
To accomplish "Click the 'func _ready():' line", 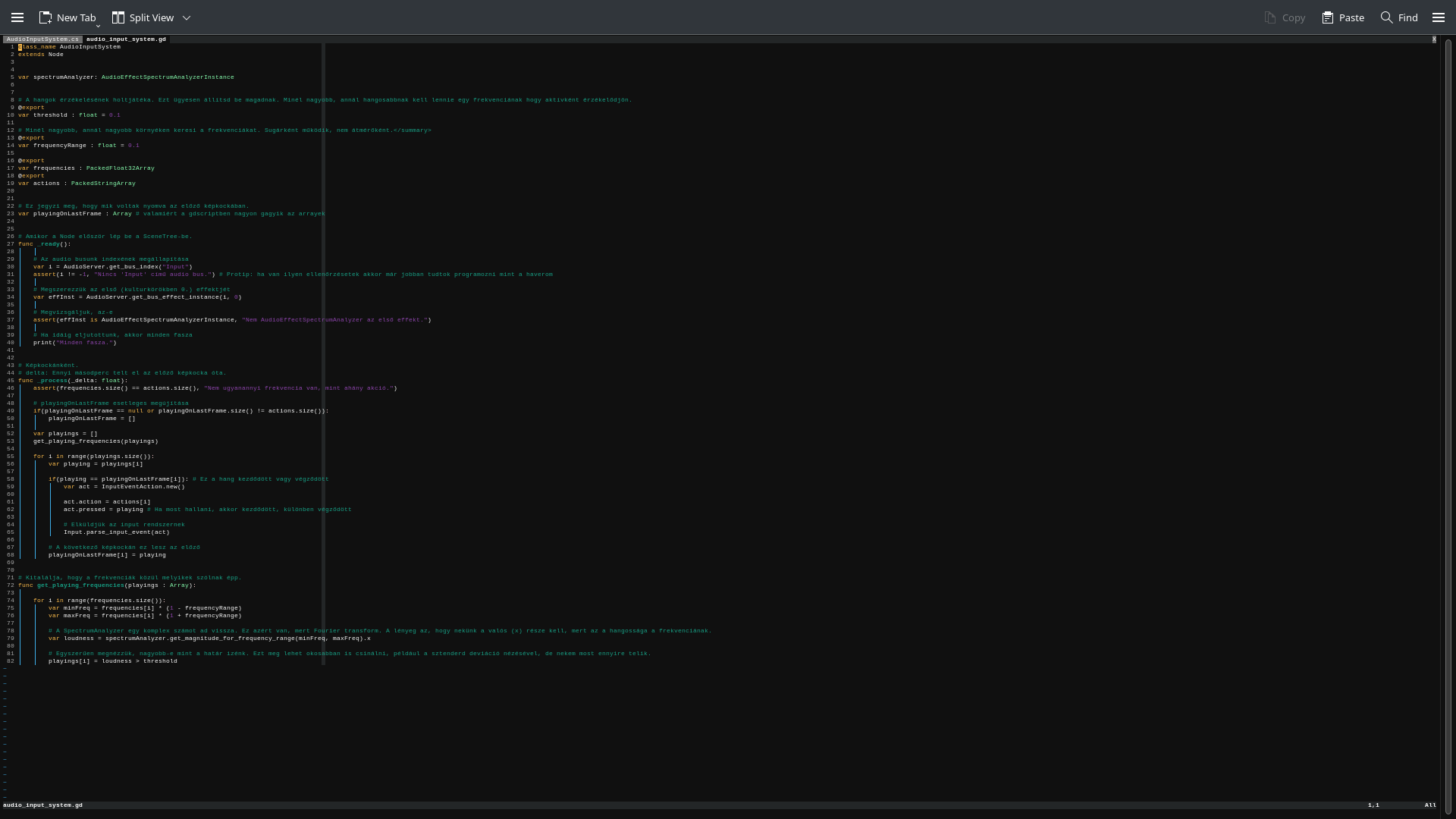I will coord(45,243).
